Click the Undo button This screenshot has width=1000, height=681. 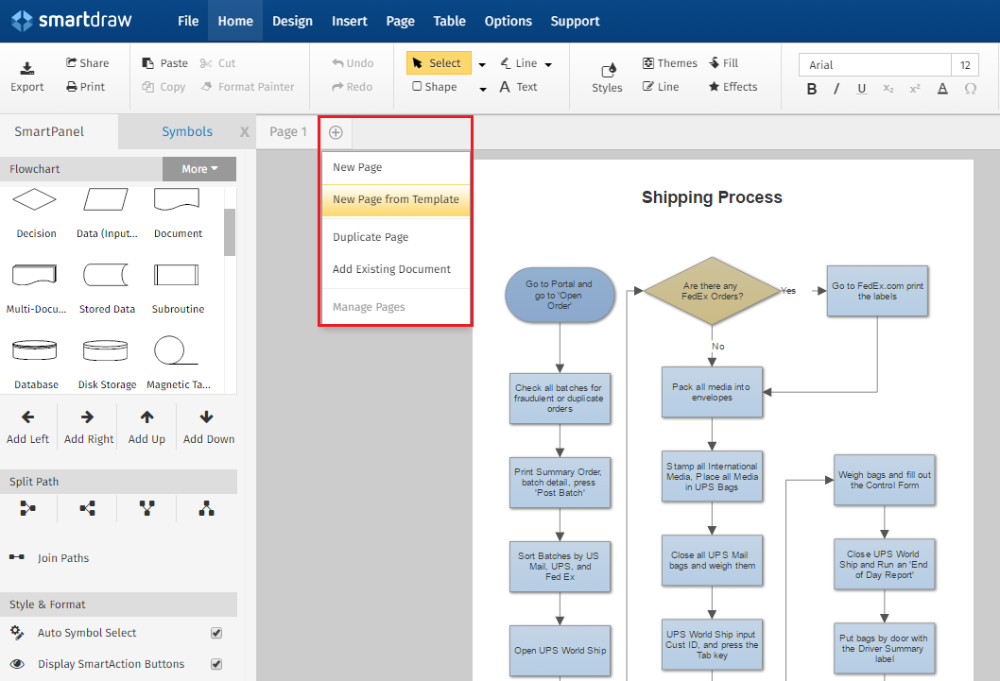click(x=353, y=63)
